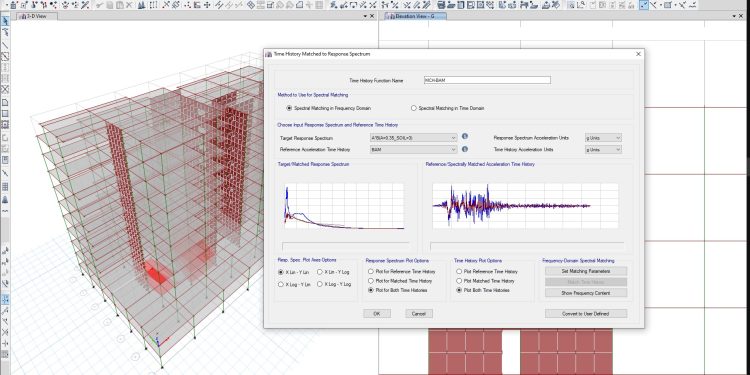Open the Elevation View pane dropdown arrow
750x375 pixels.
[735, 16]
